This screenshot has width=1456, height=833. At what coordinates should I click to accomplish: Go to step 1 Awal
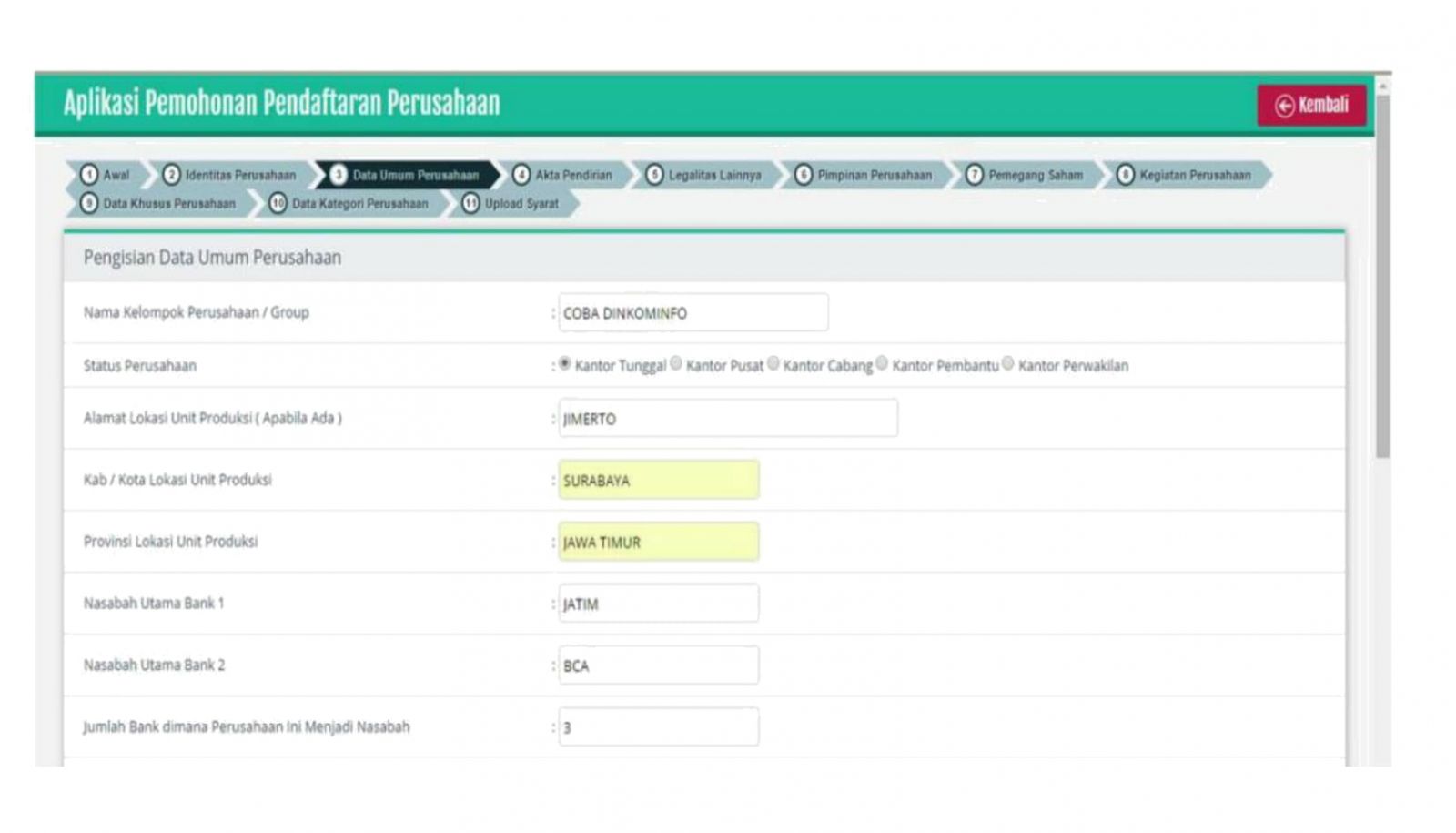(x=106, y=175)
